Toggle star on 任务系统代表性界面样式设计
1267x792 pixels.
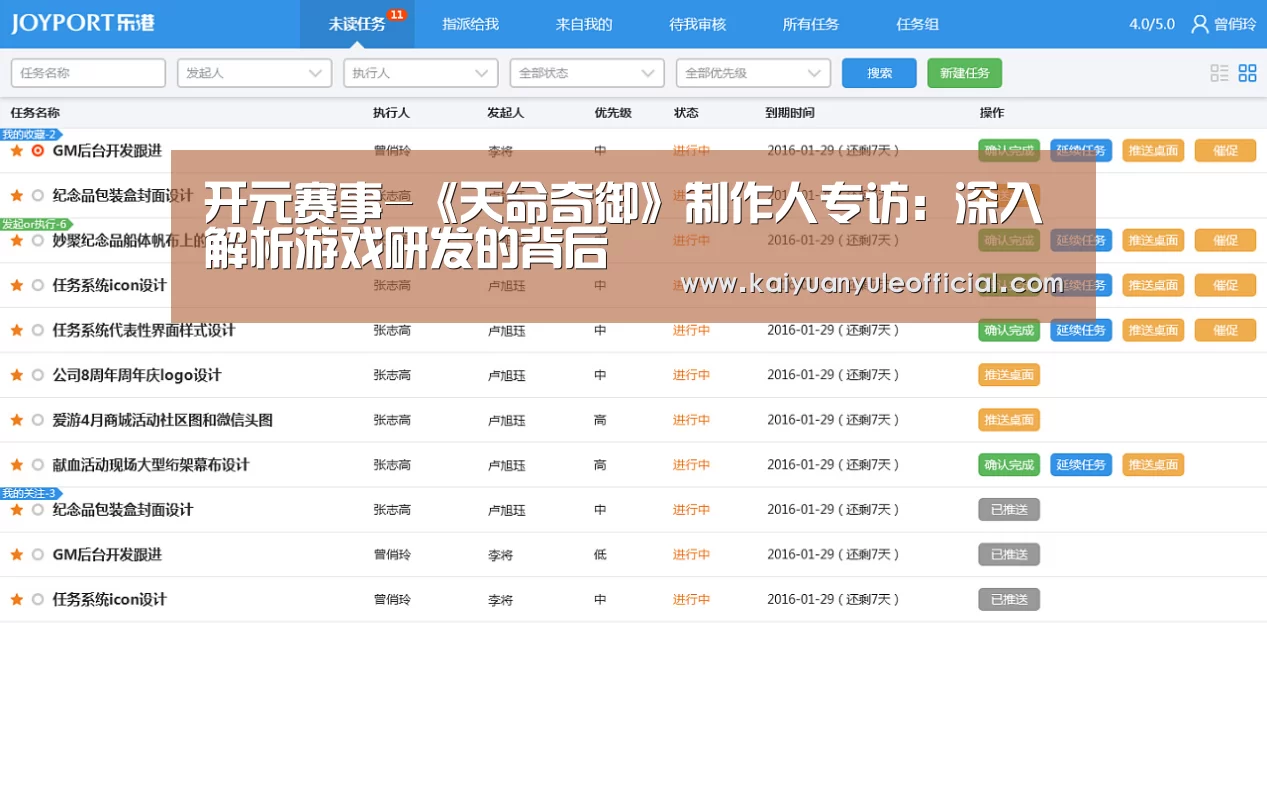tap(17, 330)
